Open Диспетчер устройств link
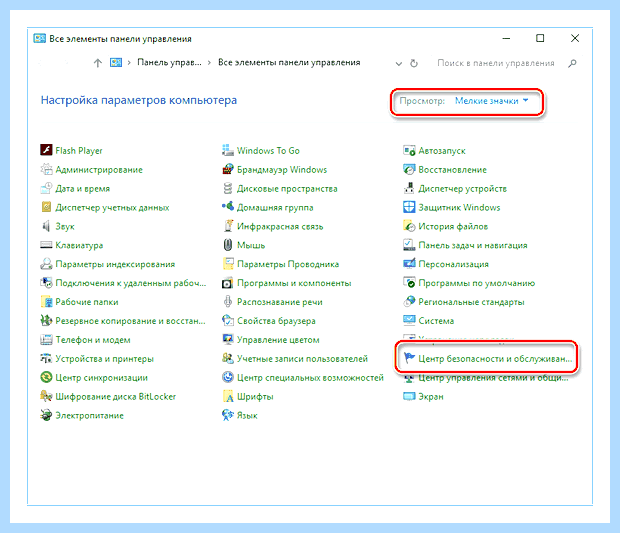Viewport: 620px width, 533px height. pos(463,189)
